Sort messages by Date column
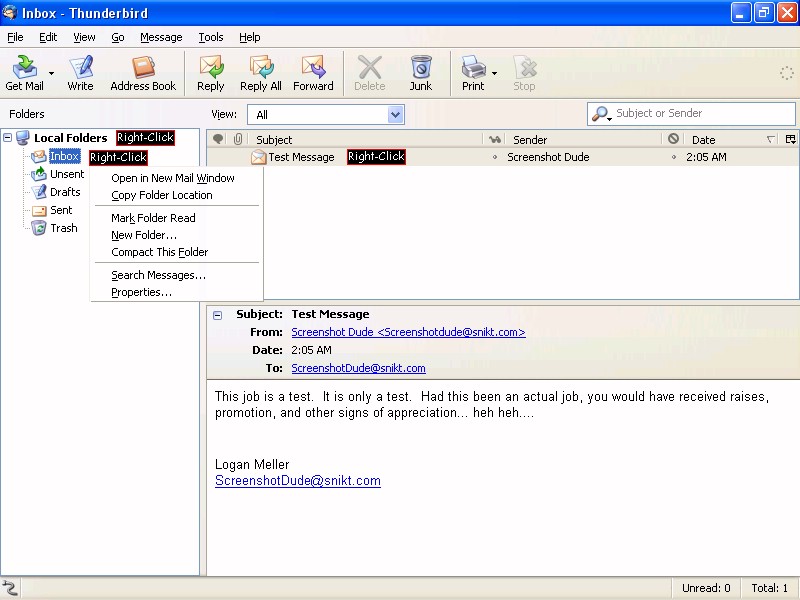This screenshot has width=800, height=600. click(x=732, y=139)
